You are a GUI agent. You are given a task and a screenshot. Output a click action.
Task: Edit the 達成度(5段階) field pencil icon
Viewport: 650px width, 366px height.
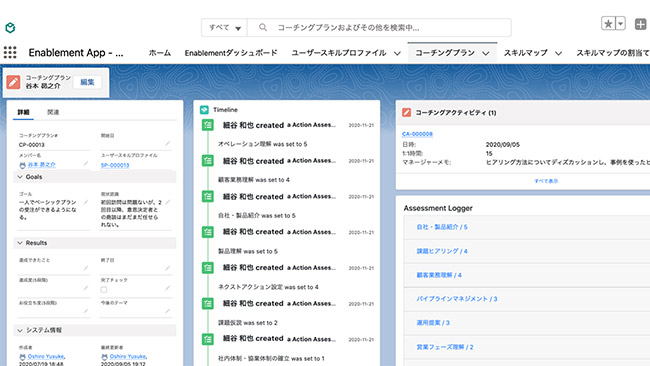pyautogui.click(x=86, y=288)
